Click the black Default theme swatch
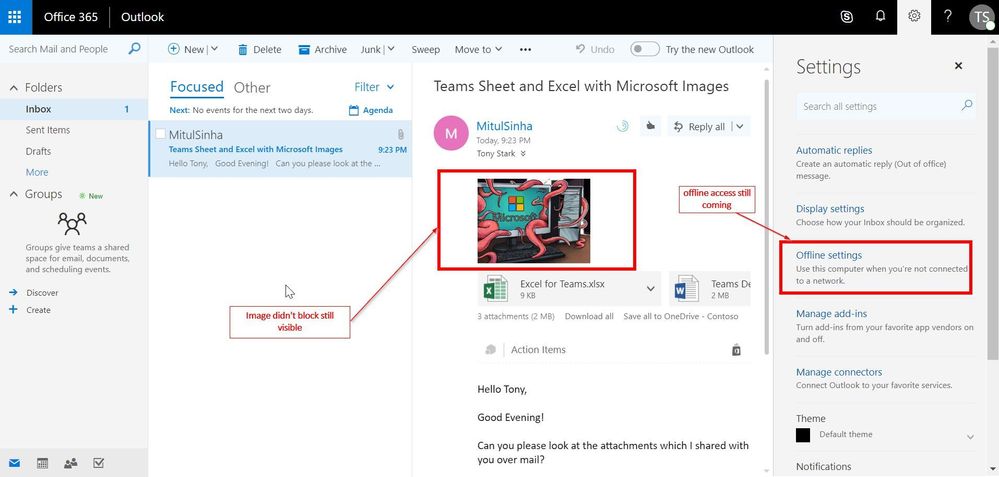This screenshot has height=477, width=999. click(x=803, y=435)
